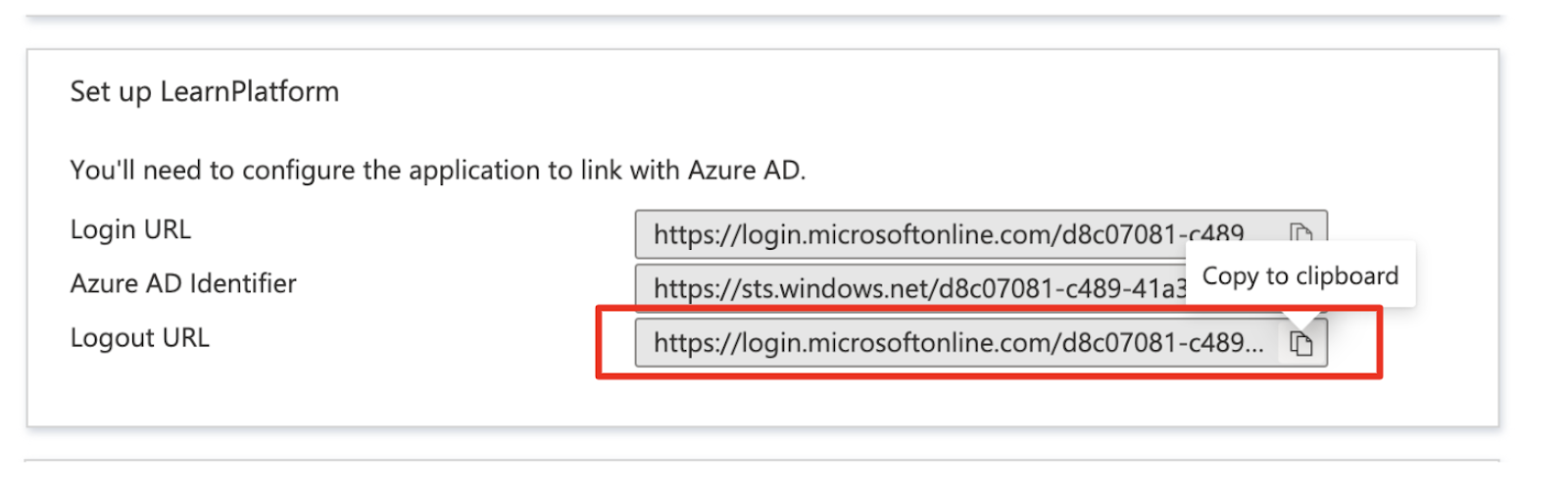Click the words 'Set up' in the card title
The image size is (1568, 498).
(x=111, y=92)
